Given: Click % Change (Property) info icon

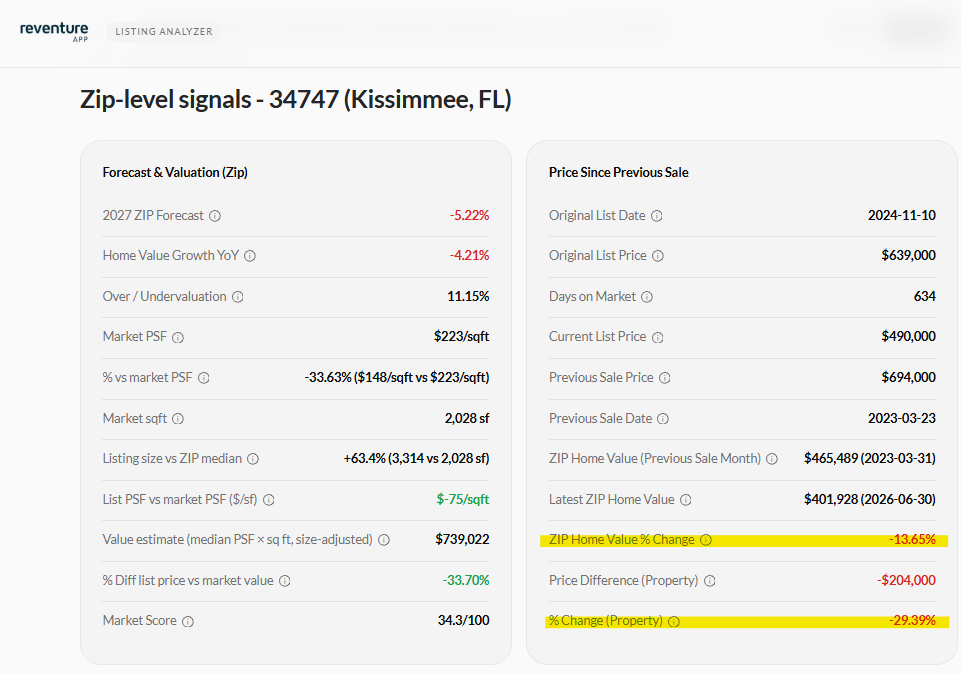Looking at the screenshot, I should (x=674, y=621).
